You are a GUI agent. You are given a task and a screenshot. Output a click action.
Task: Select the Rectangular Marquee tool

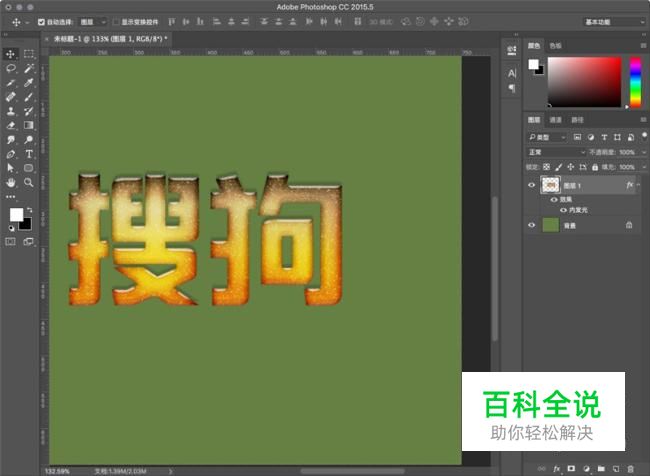[x=29, y=54]
